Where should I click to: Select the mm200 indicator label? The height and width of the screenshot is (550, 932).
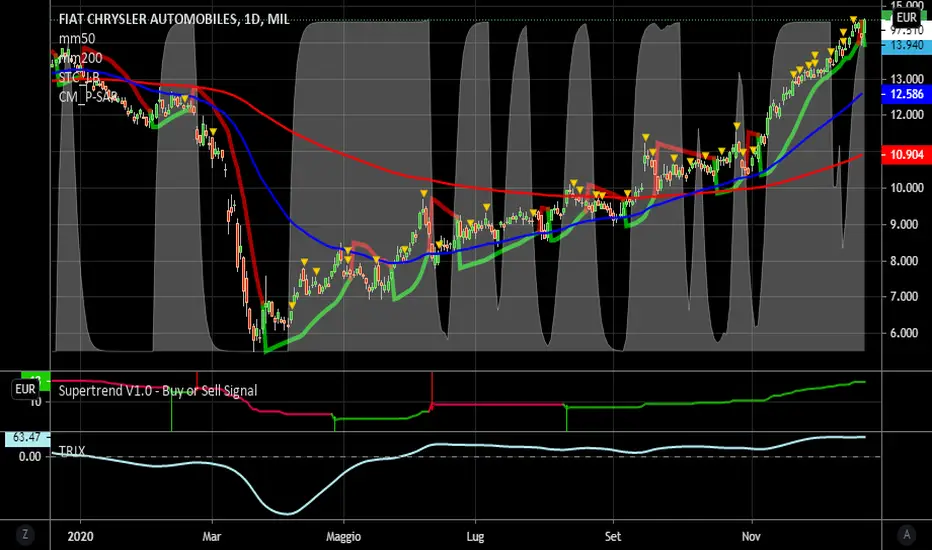[x=80, y=58]
